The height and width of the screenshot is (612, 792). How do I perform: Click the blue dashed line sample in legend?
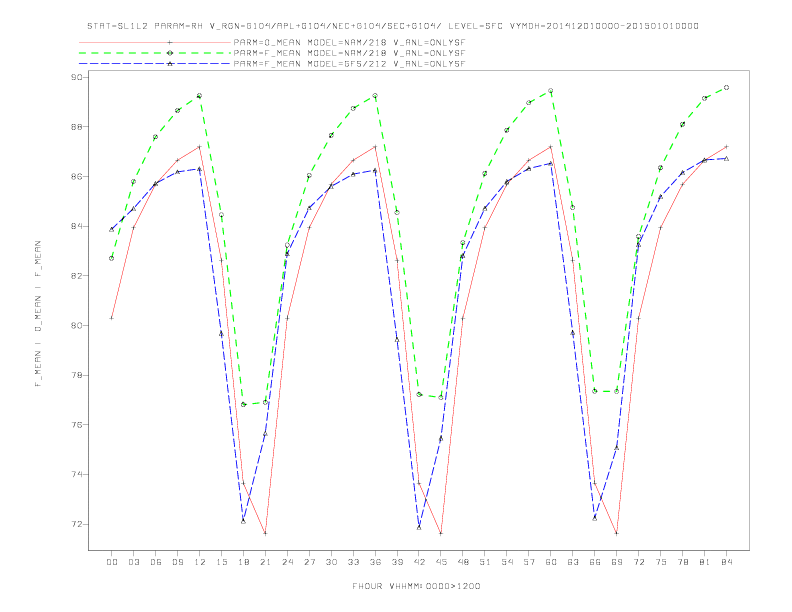(x=155, y=64)
